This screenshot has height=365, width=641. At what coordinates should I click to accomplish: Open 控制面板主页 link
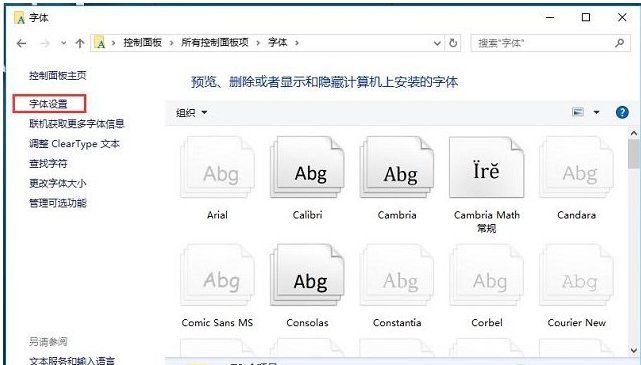[x=58, y=76]
